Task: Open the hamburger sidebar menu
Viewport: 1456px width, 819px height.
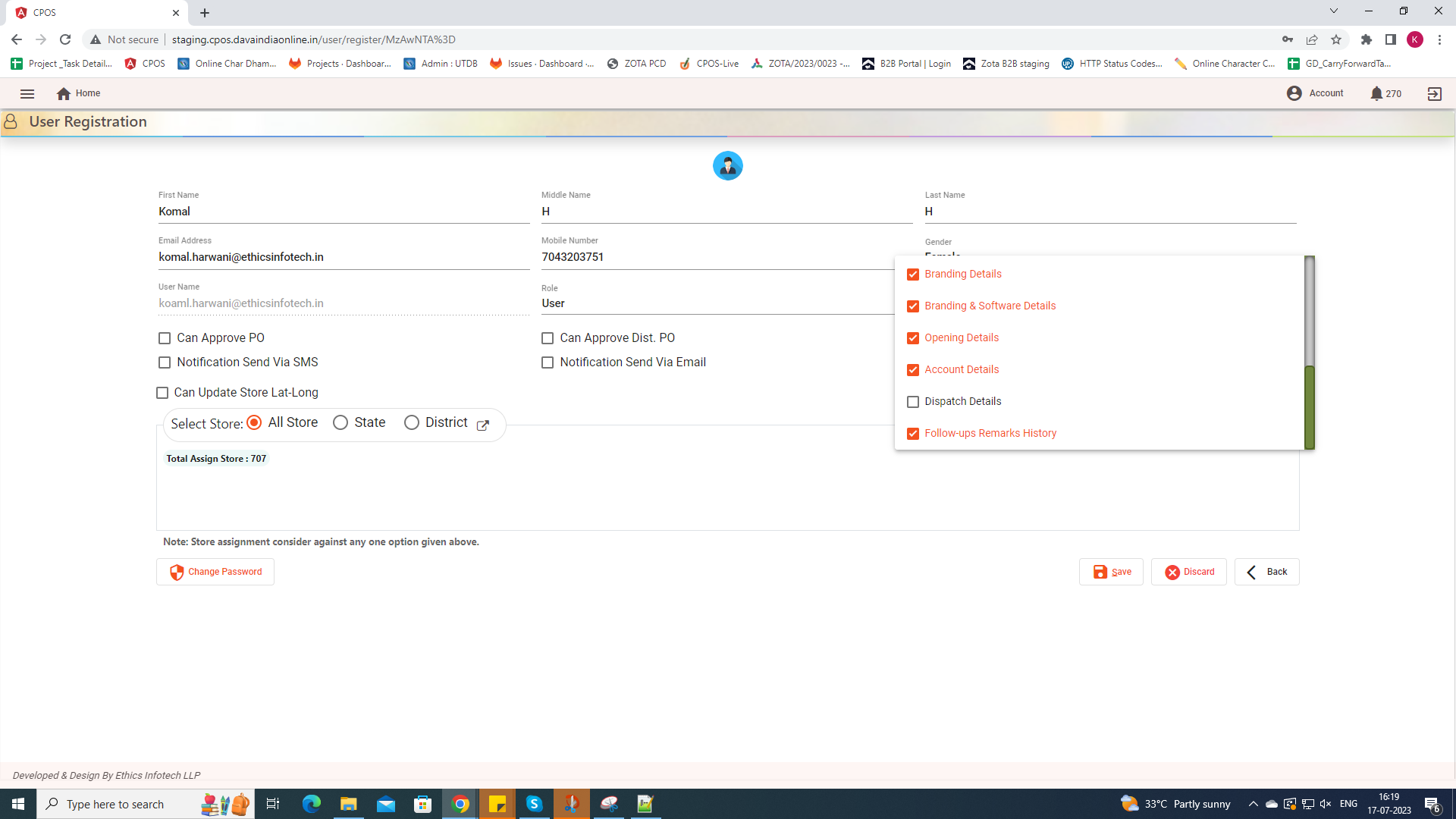Action: pyautogui.click(x=27, y=94)
